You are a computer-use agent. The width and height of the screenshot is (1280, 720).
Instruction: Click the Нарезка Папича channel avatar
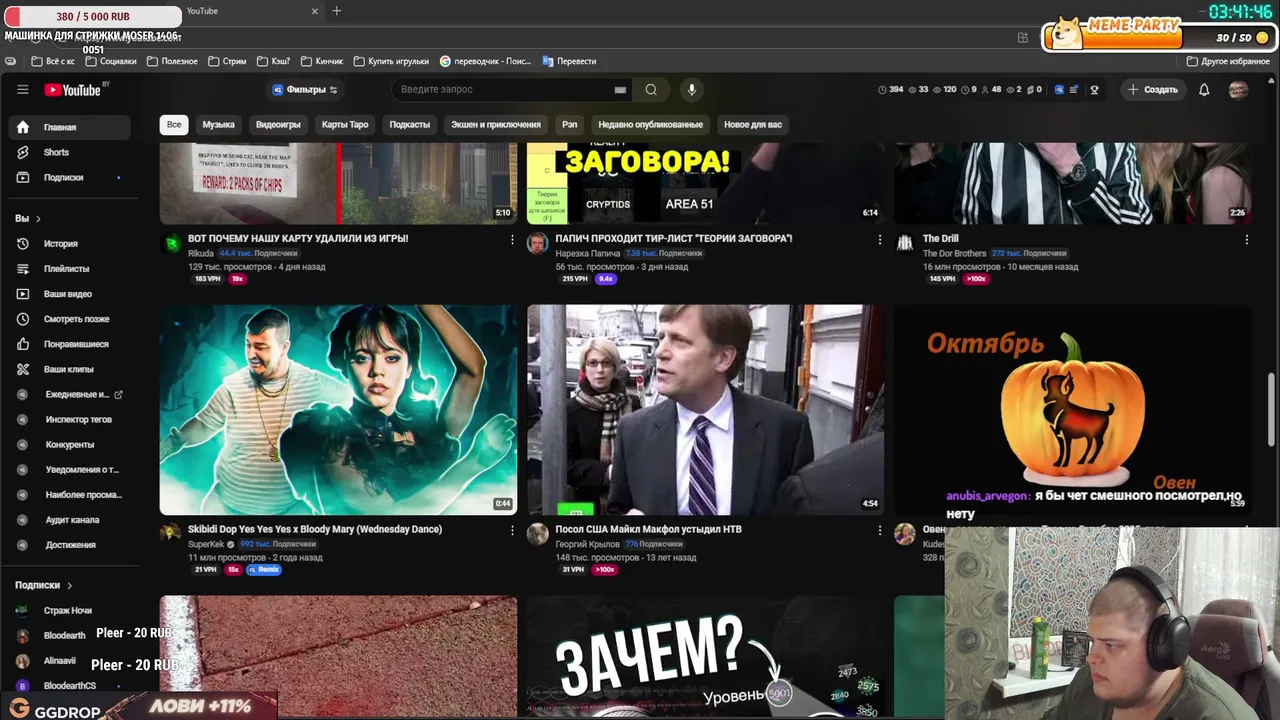[x=538, y=243]
